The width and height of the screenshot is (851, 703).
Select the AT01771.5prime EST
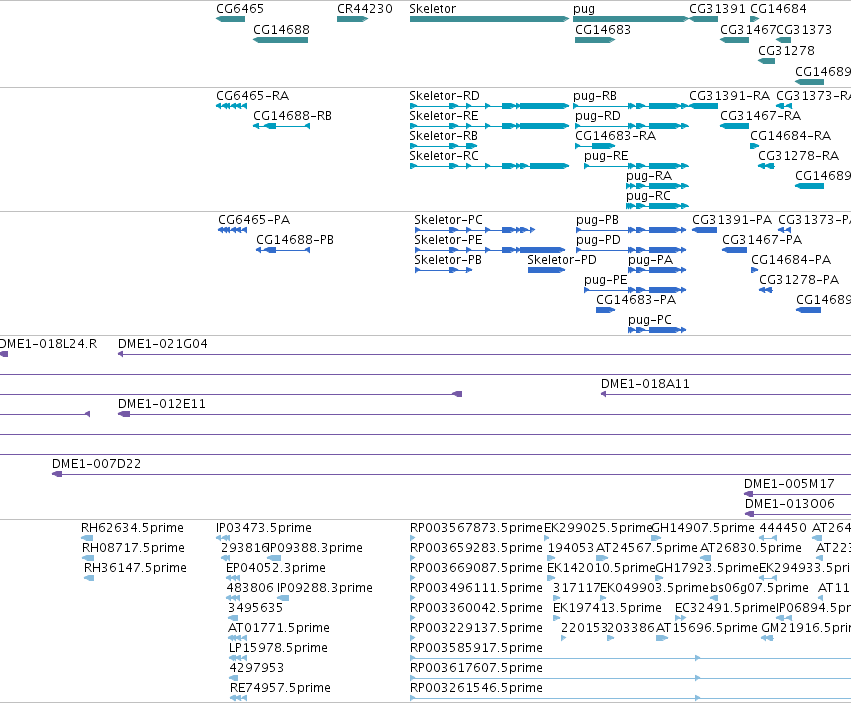pos(237,638)
